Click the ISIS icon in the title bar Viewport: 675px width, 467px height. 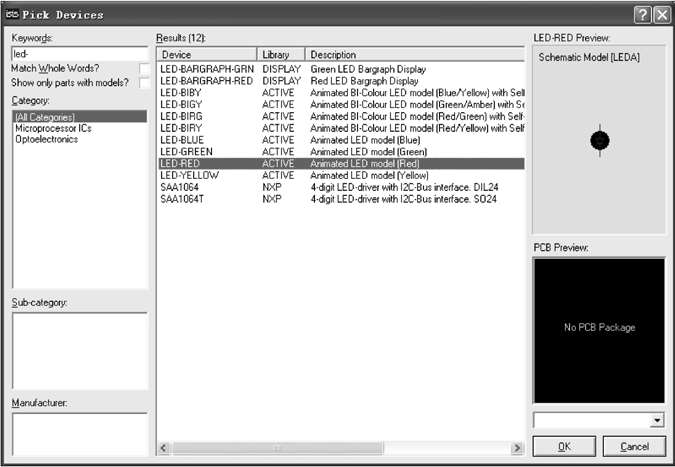(13, 15)
